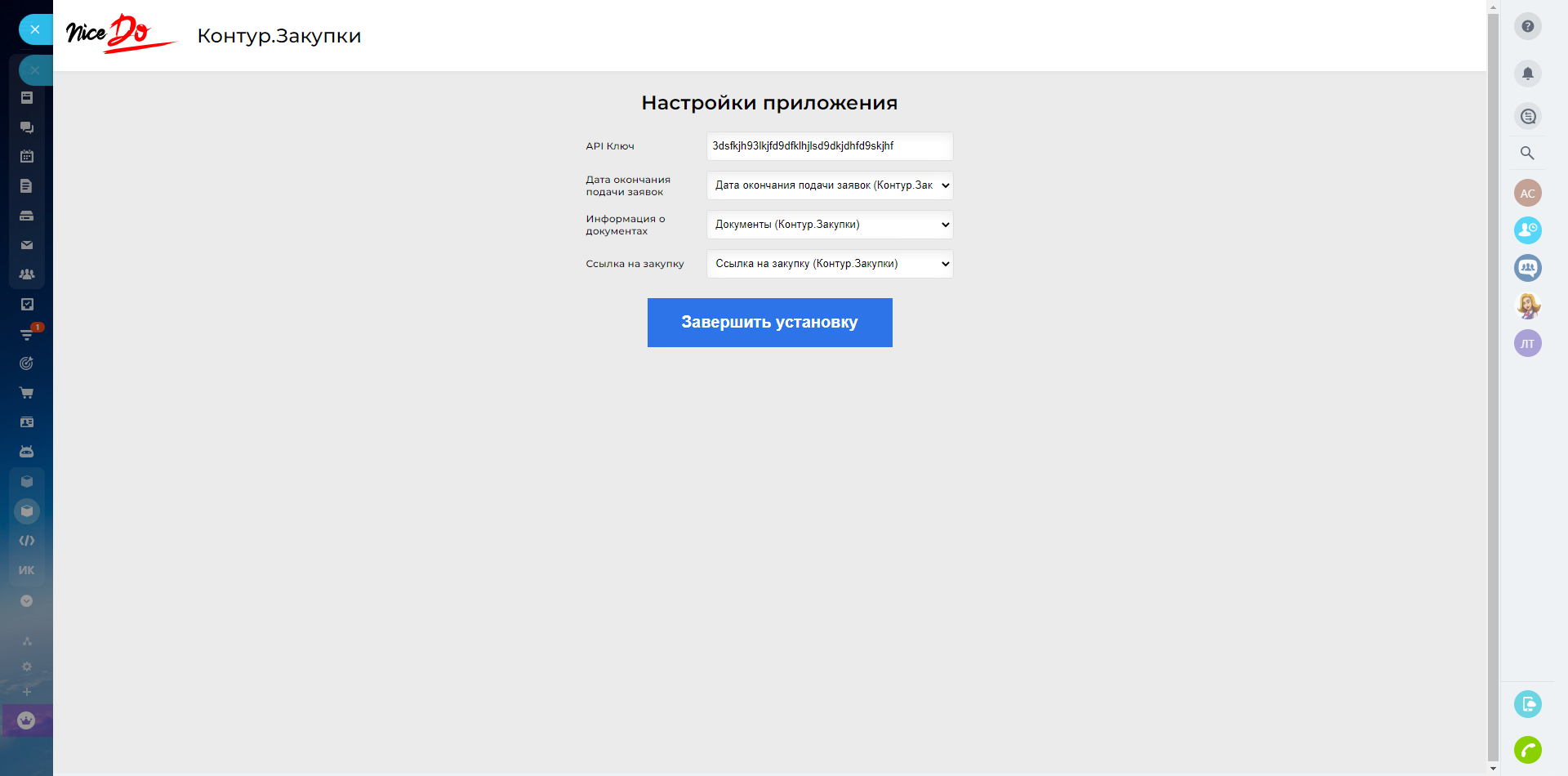Viewport: 1568px width, 776px height.
Task: Open the ИК item in left sidebar
Action: coord(27,570)
